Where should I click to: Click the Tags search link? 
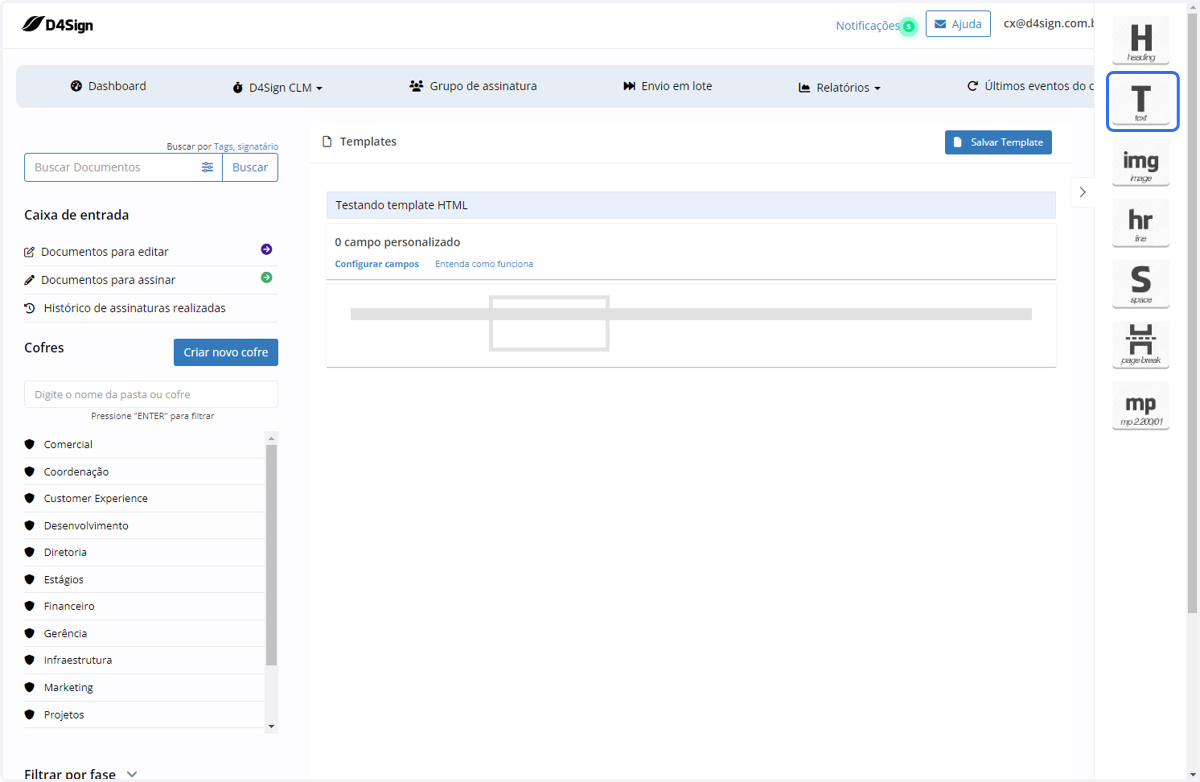click(x=223, y=146)
